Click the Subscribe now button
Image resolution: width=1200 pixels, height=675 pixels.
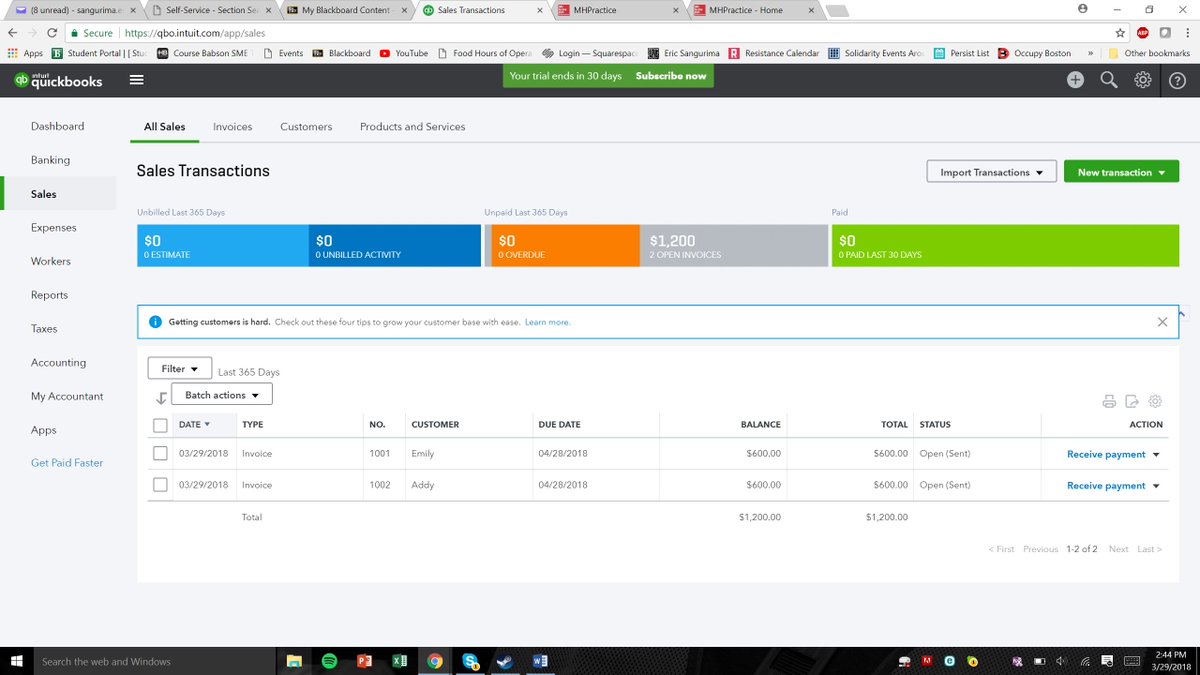[671, 76]
